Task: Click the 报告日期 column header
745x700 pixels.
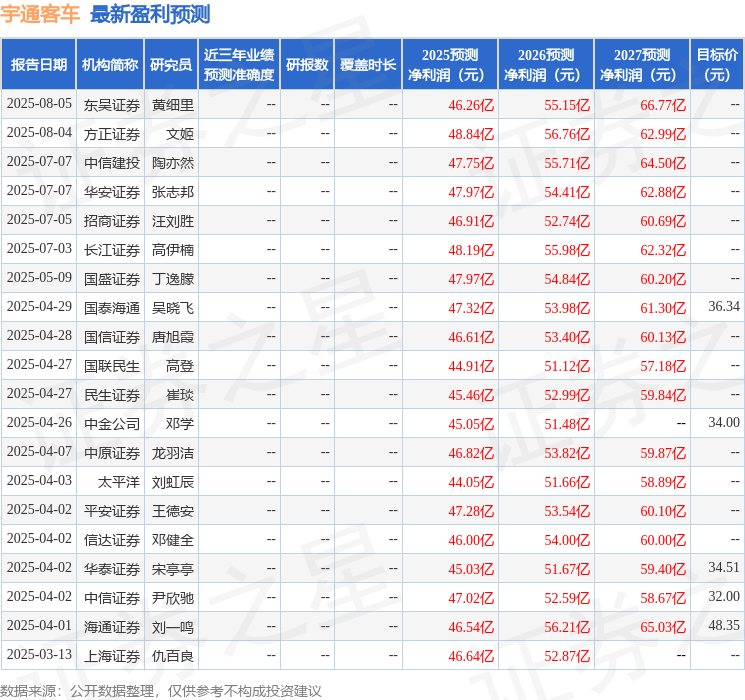Action: point(38,65)
